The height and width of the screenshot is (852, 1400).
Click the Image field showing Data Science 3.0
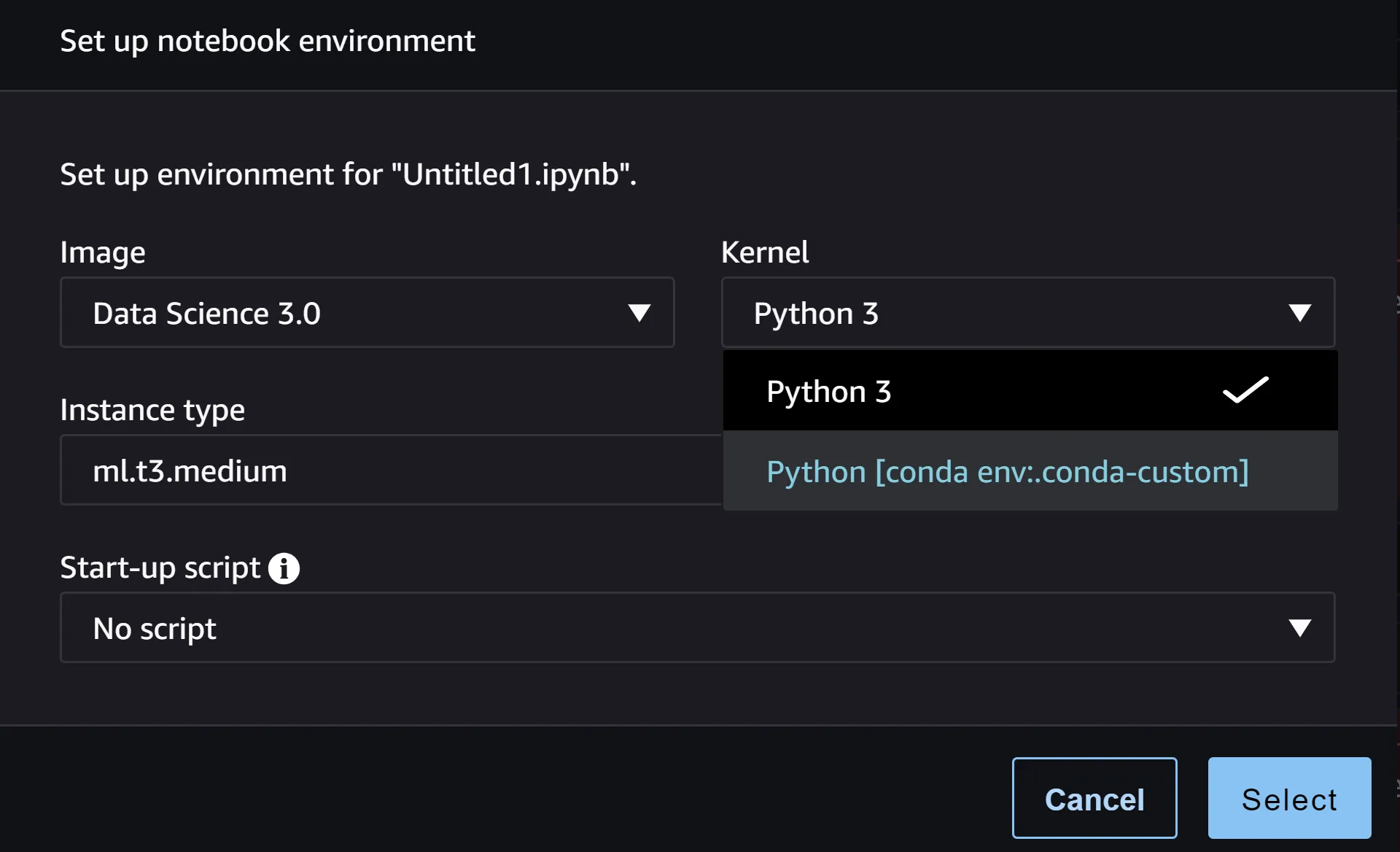point(206,313)
